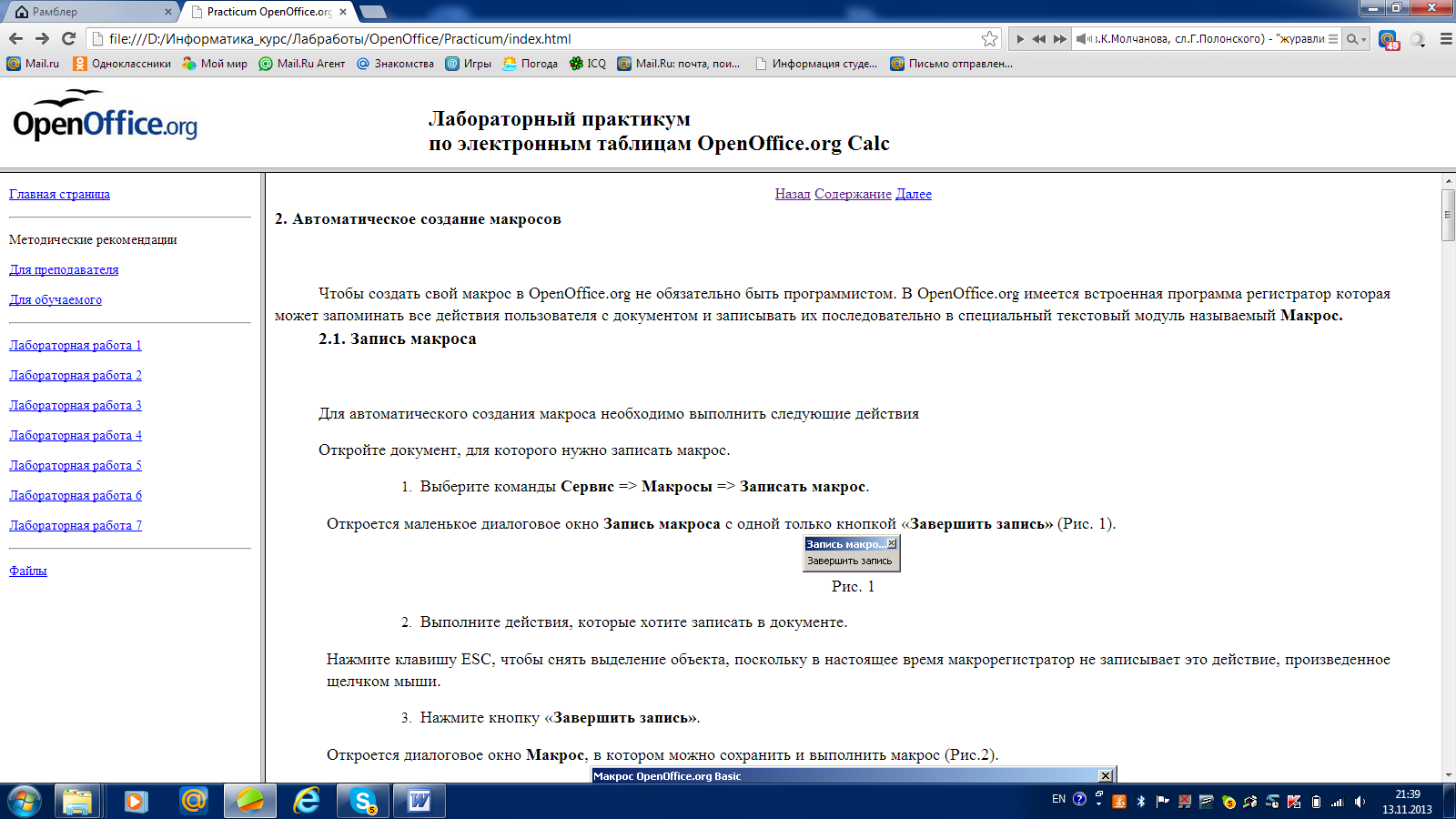Image resolution: width=1456 pixels, height=819 pixels.
Task: Open Лабораторная работа 5
Action: [x=76, y=465]
